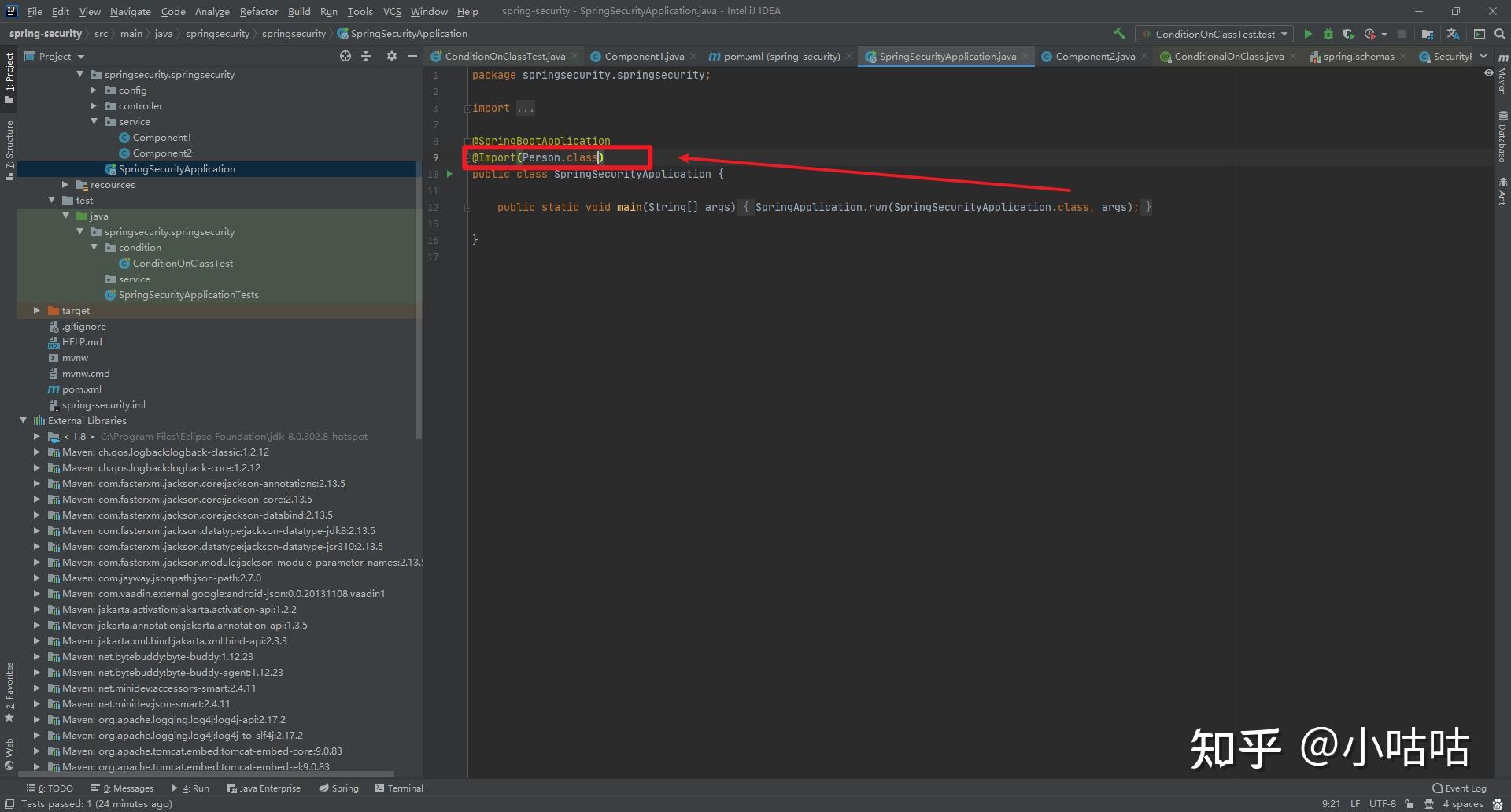Click the Baidu paw icon in status bar

1498,804
